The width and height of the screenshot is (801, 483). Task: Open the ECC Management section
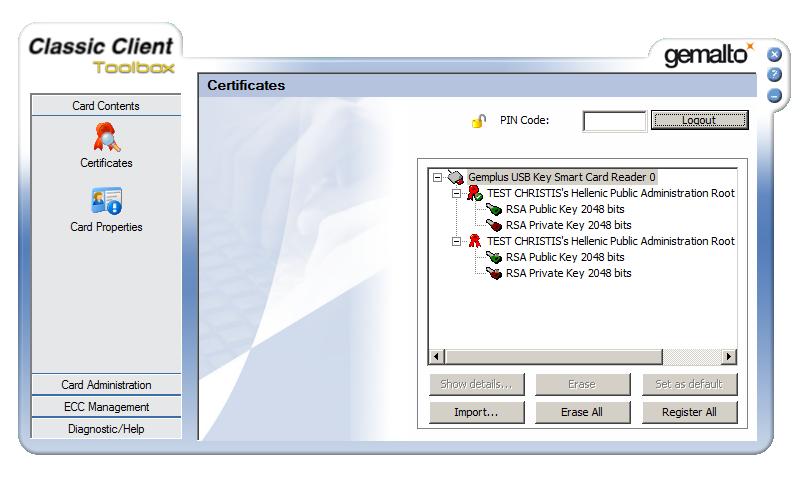coord(106,407)
